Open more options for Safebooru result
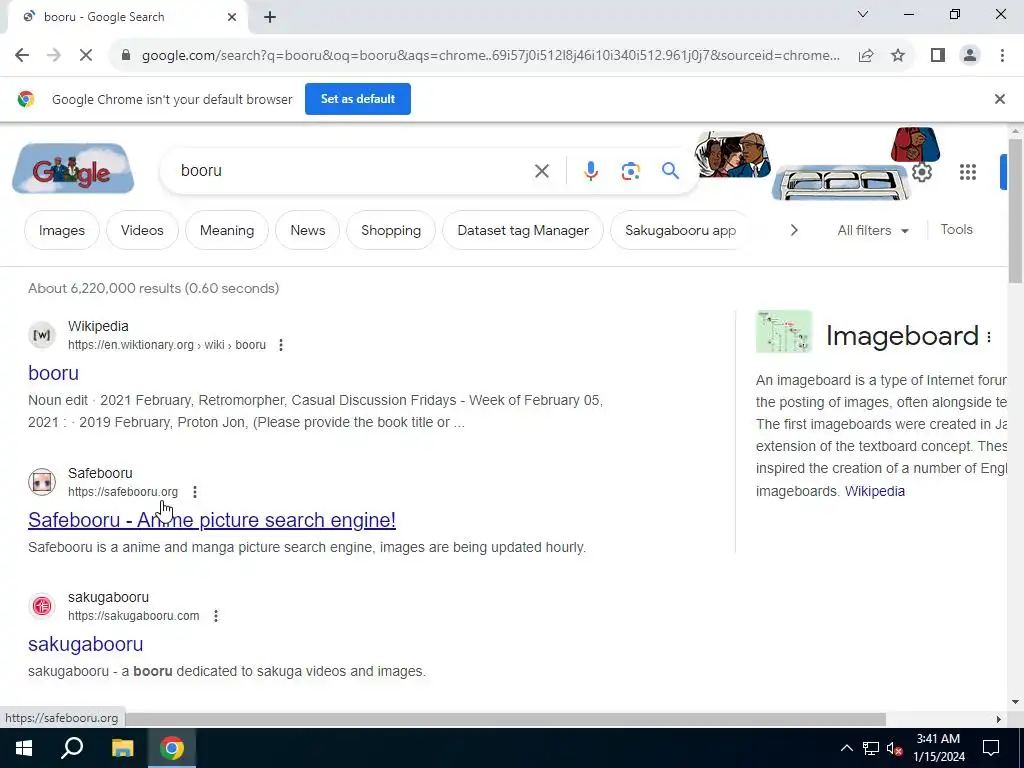 click(x=195, y=492)
